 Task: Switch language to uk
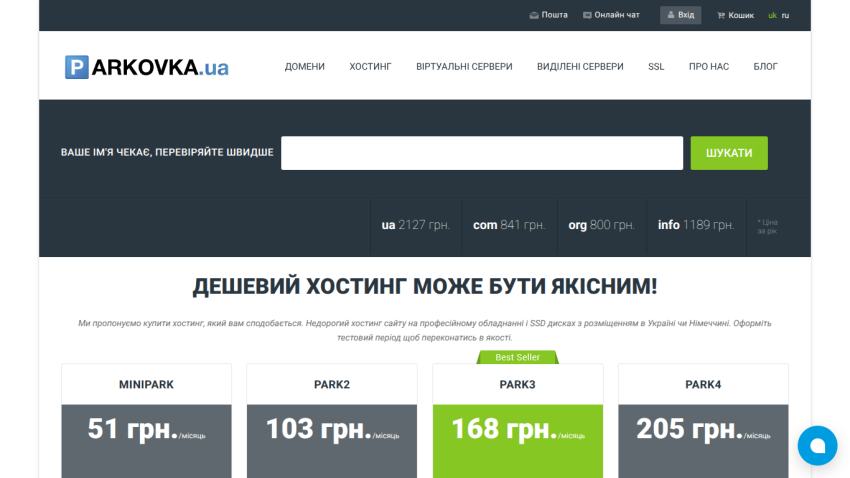(772, 15)
